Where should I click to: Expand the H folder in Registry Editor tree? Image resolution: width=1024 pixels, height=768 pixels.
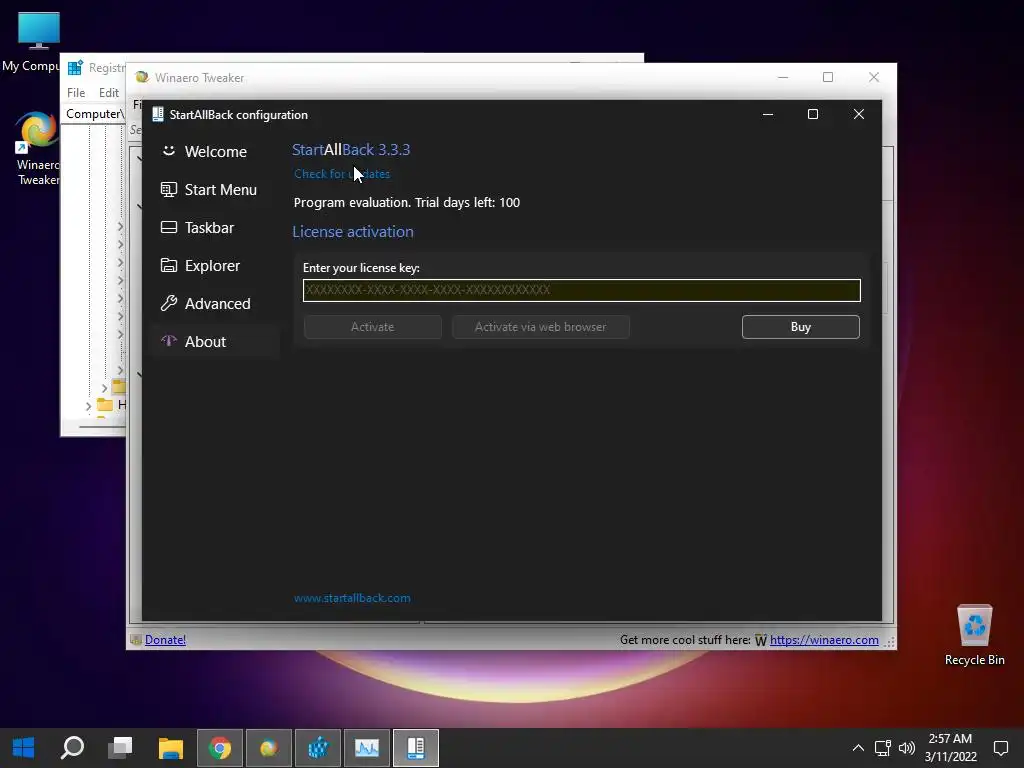tap(88, 406)
